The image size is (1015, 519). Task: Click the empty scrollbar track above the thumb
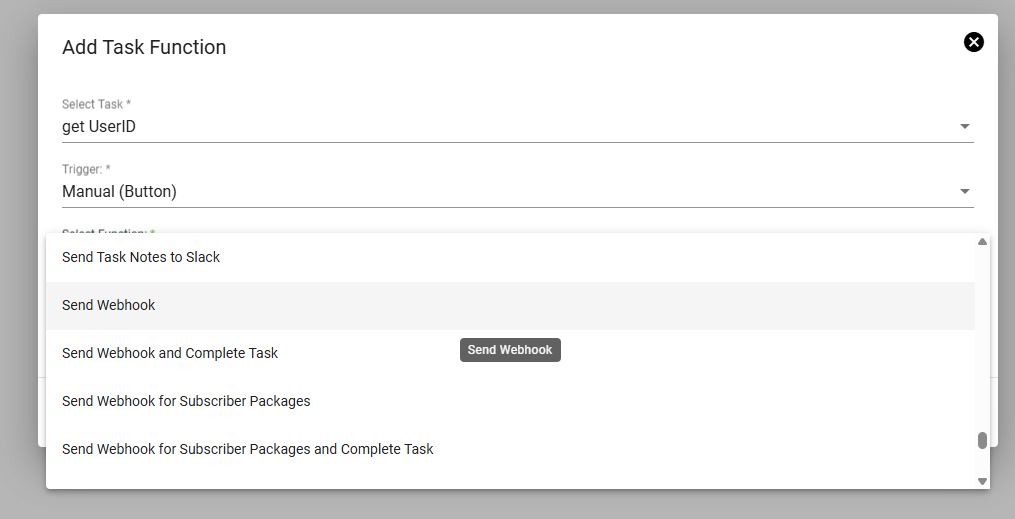982,339
